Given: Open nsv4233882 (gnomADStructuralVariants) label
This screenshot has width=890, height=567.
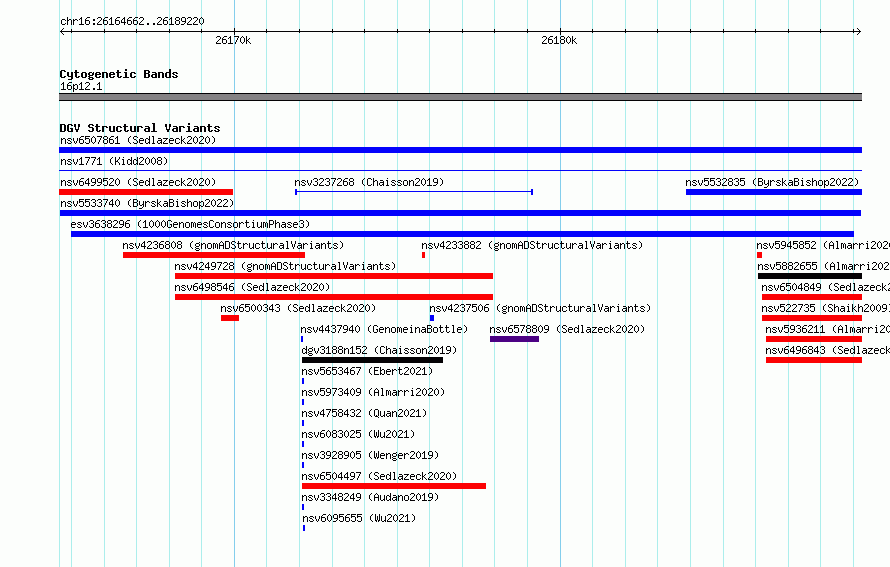Looking at the screenshot, I should tap(532, 245).
